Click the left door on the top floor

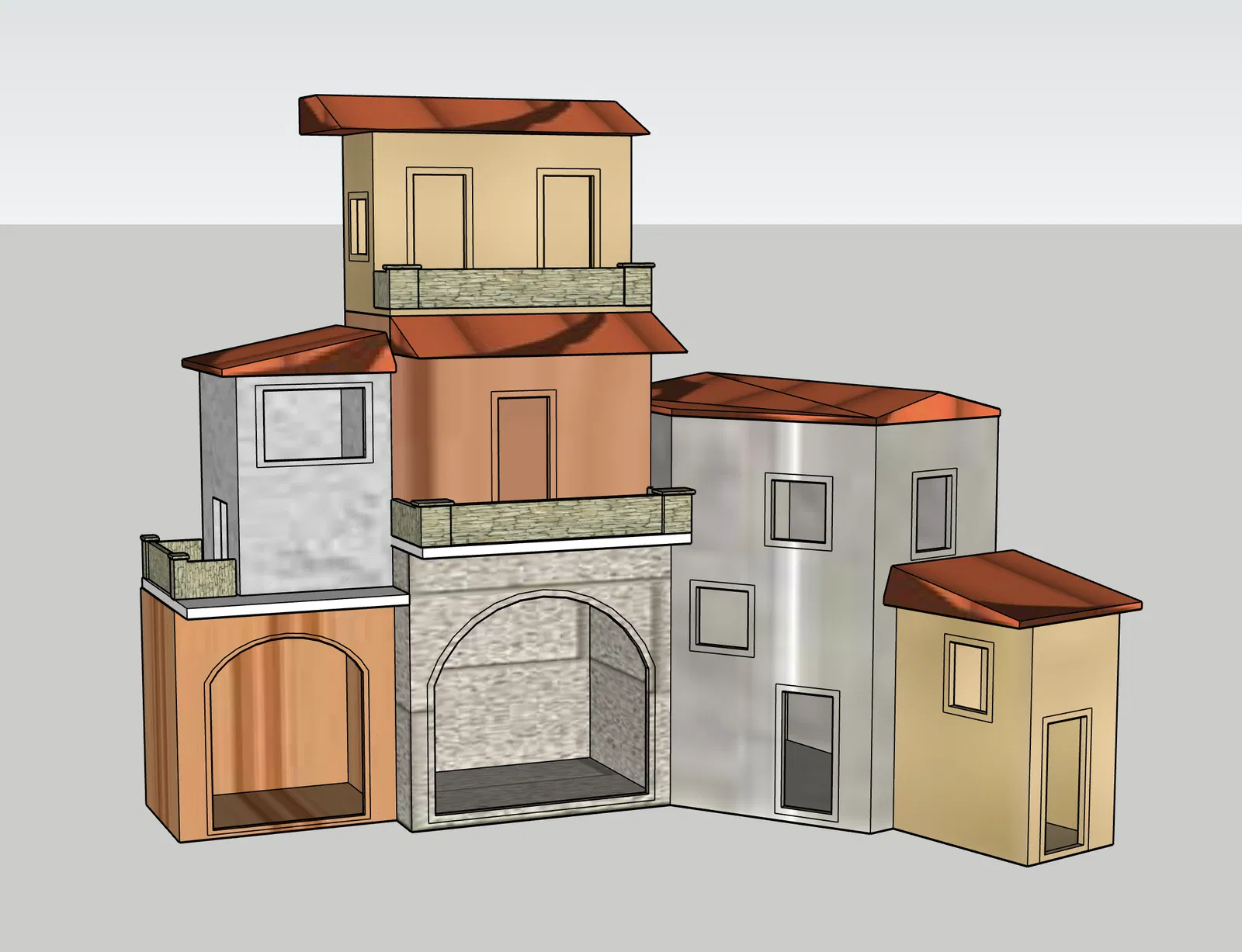[440, 220]
